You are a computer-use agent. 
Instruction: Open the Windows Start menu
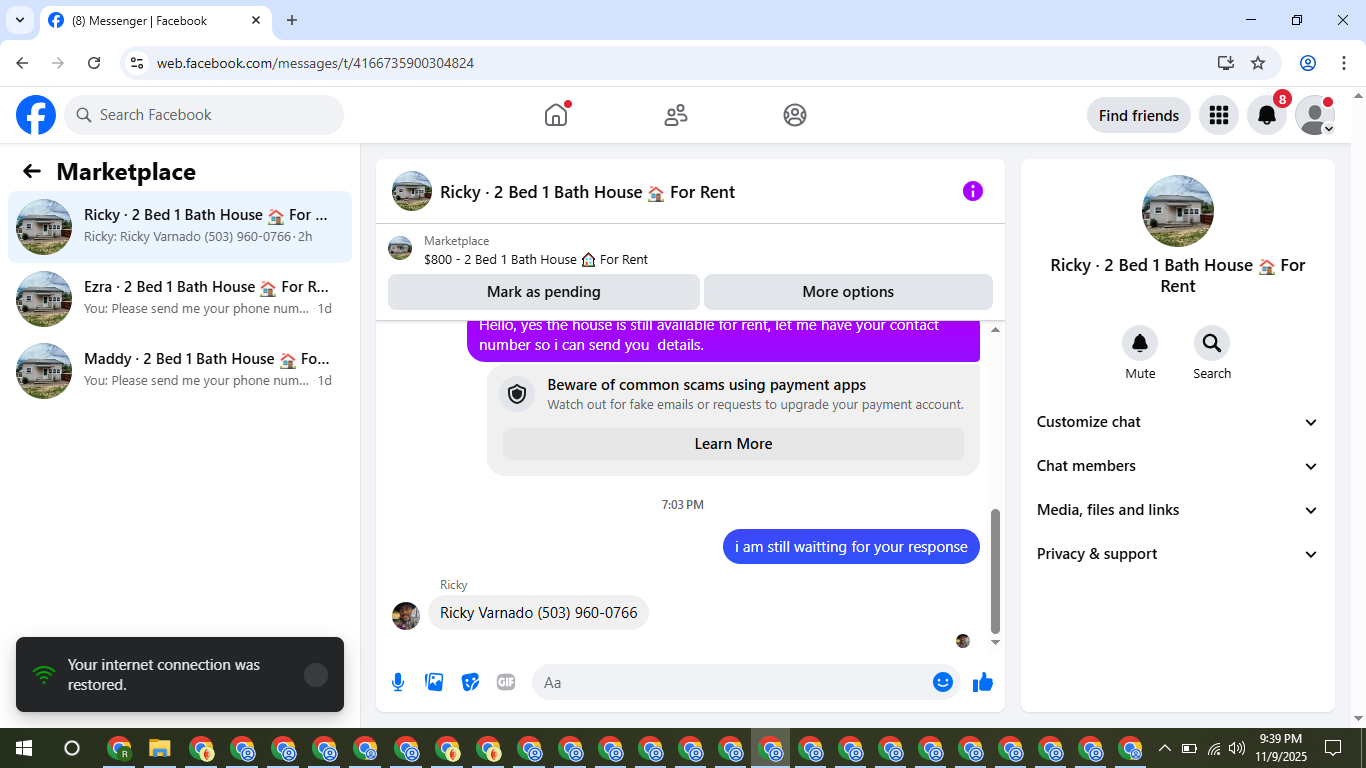(x=23, y=748)
